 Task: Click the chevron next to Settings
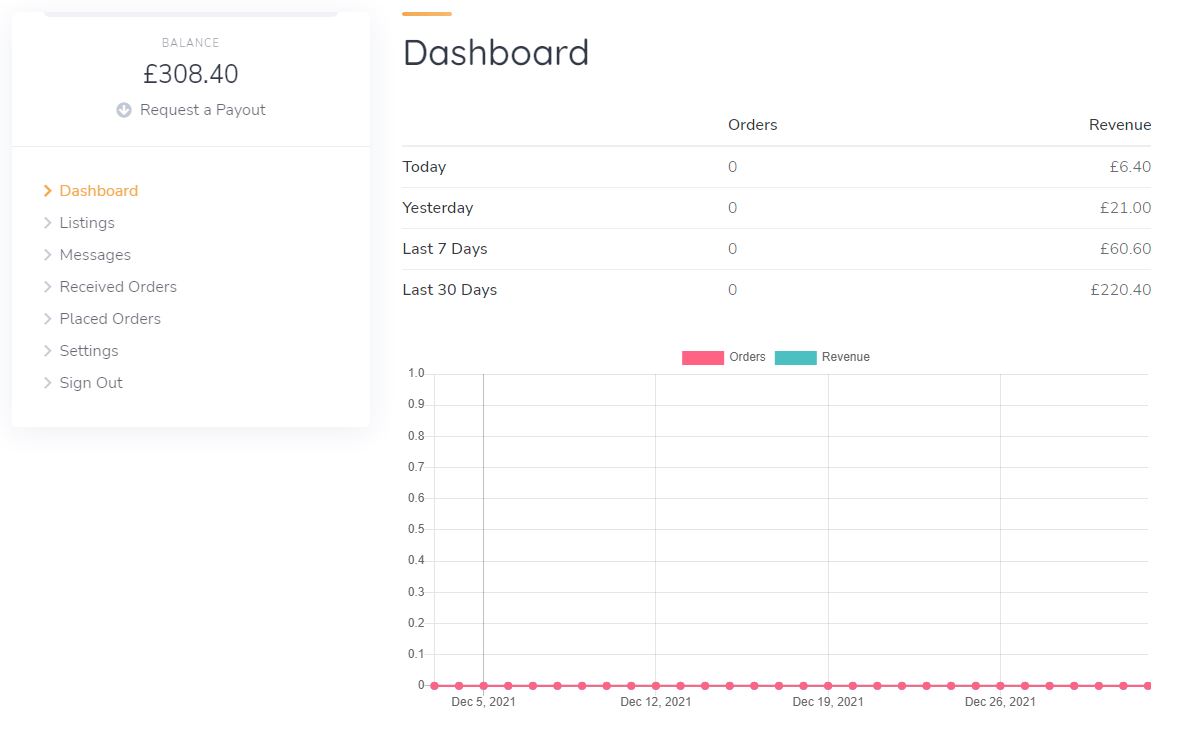click(47, 350)
